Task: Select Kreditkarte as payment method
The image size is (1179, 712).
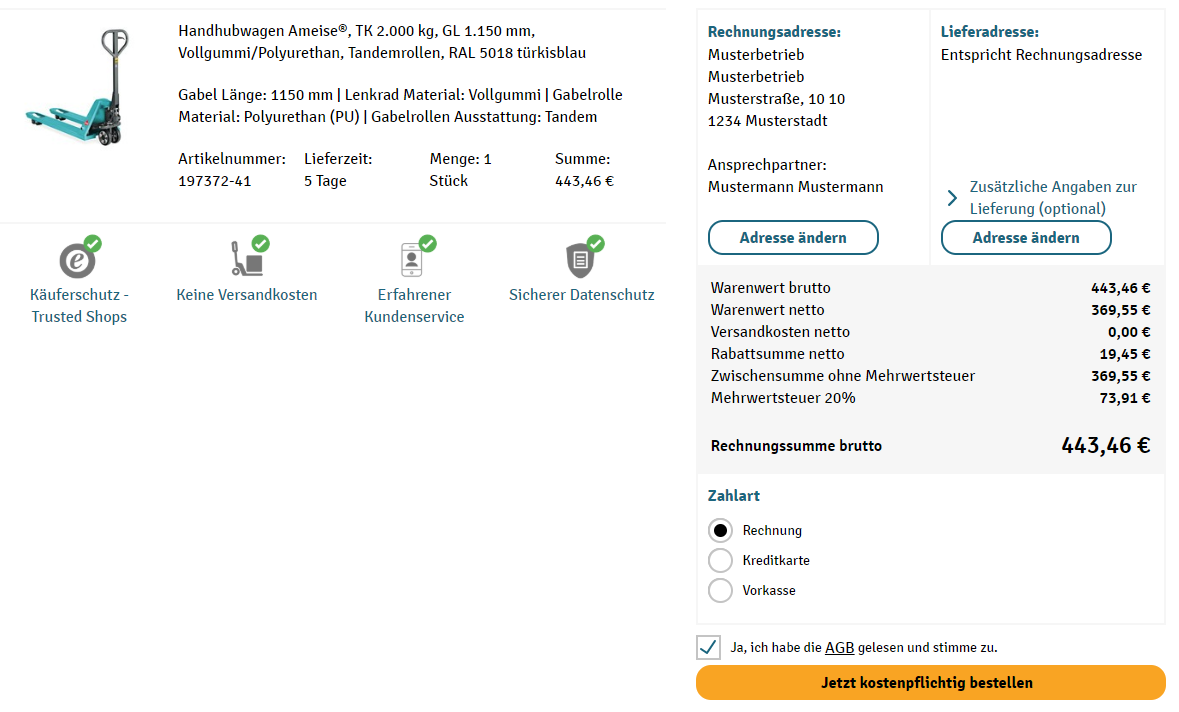Action: (720, 561)
